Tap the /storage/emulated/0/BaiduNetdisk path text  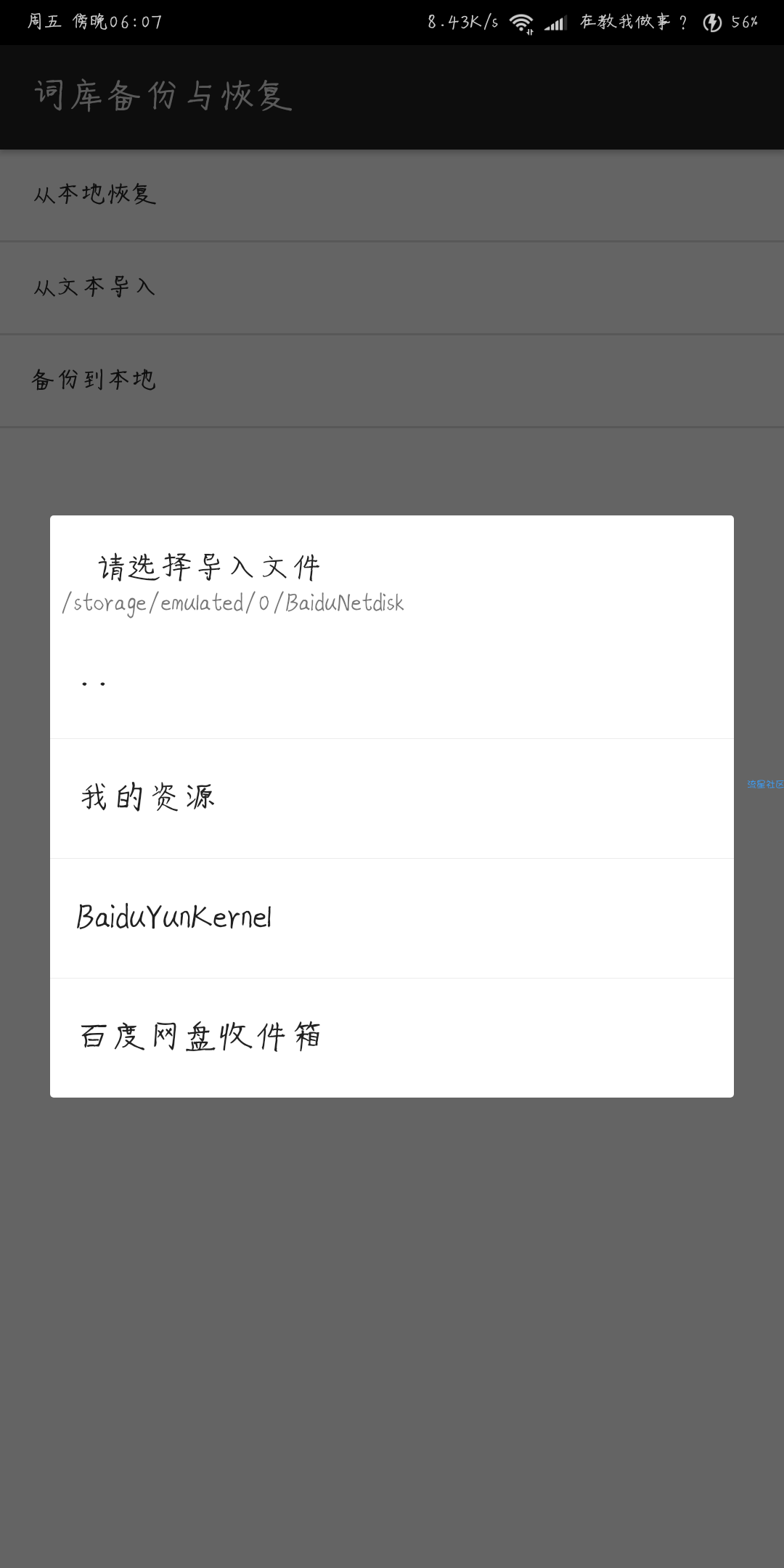(233, 603)
